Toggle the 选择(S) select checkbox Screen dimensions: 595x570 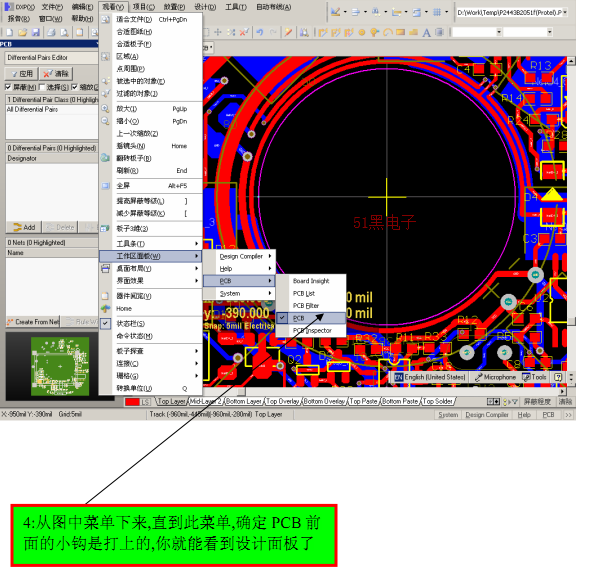tap(42, 87)
